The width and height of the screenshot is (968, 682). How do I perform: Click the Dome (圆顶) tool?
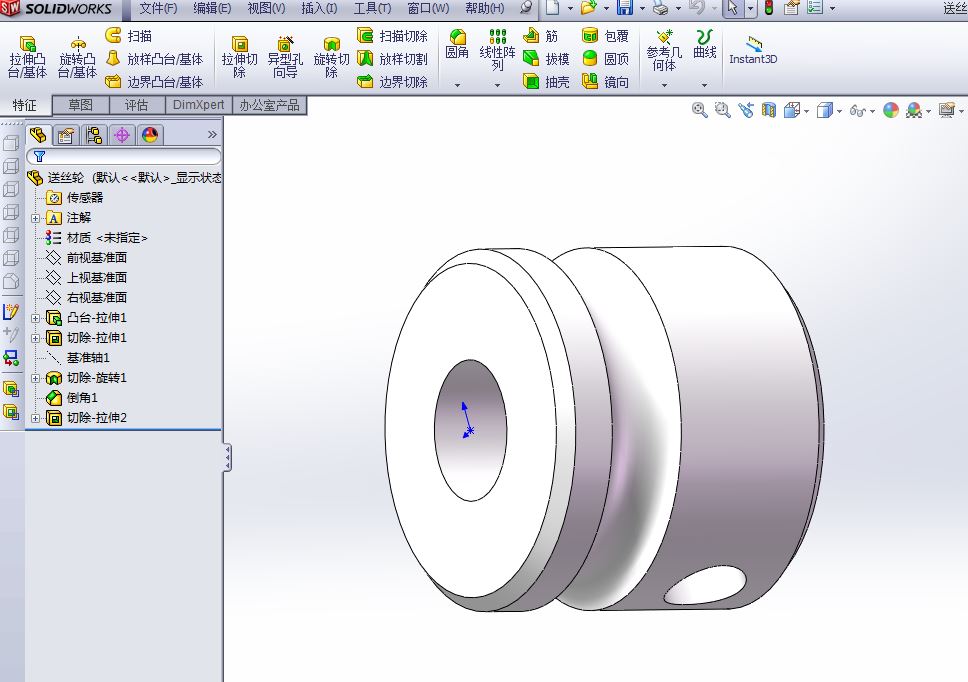click(x=605, y=59)
